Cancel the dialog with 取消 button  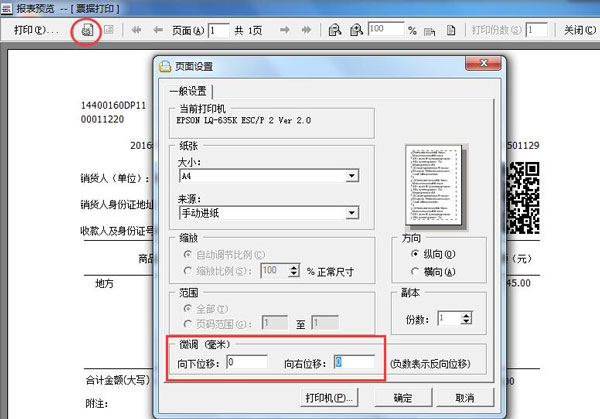tap(463, 397)
